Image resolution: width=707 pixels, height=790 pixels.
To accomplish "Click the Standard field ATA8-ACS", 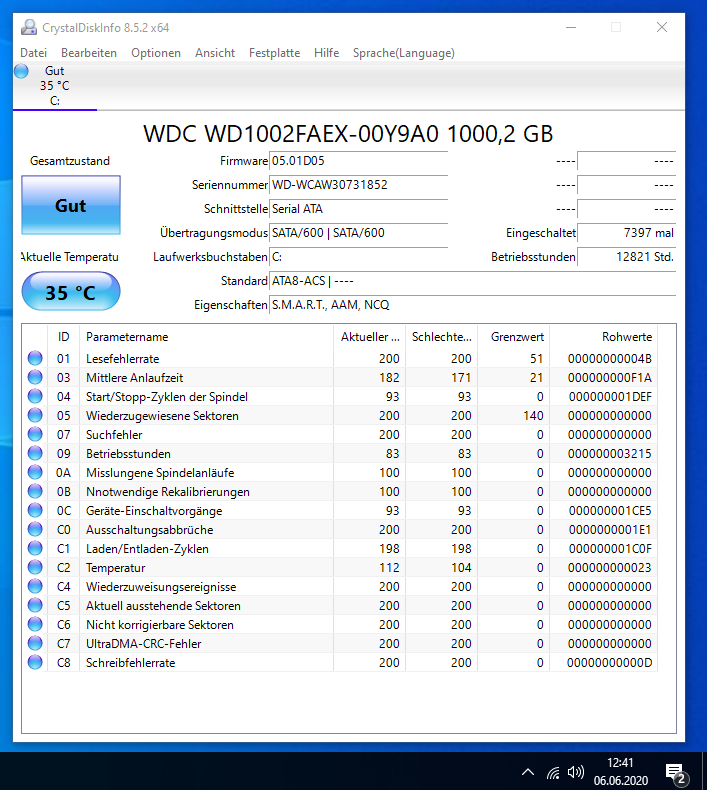I will coord(472,281).
